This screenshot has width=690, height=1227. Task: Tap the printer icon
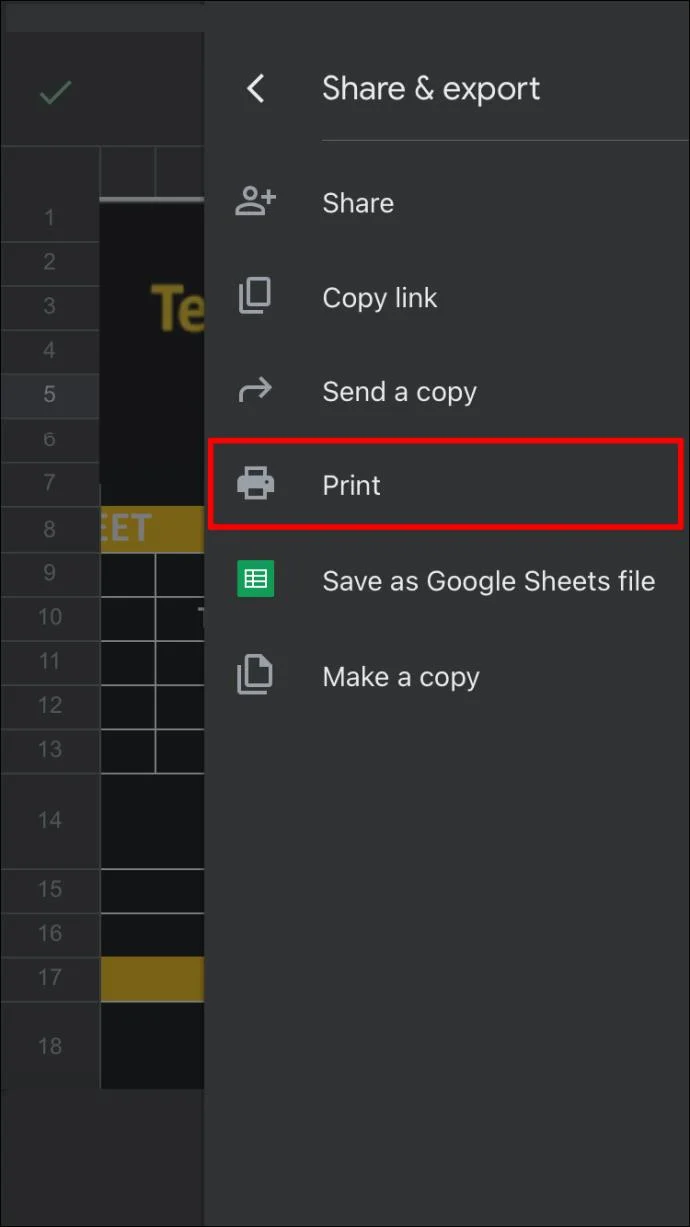click(x=255, y=485)
